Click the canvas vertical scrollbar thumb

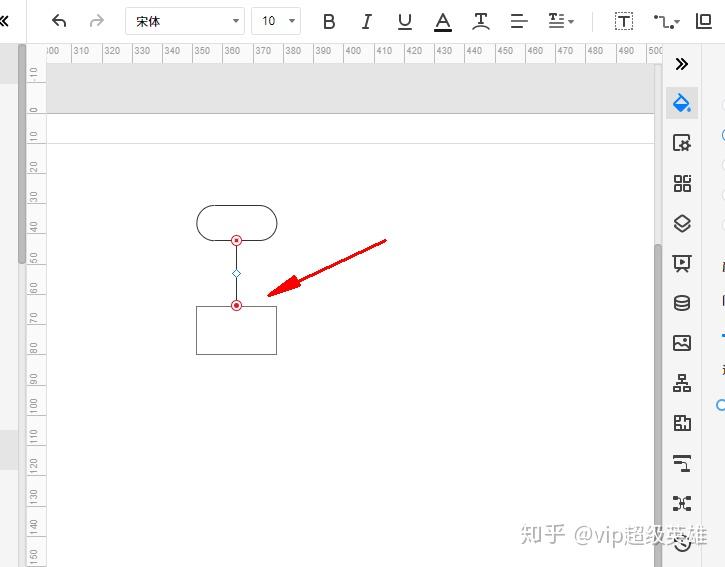[658, 405]
